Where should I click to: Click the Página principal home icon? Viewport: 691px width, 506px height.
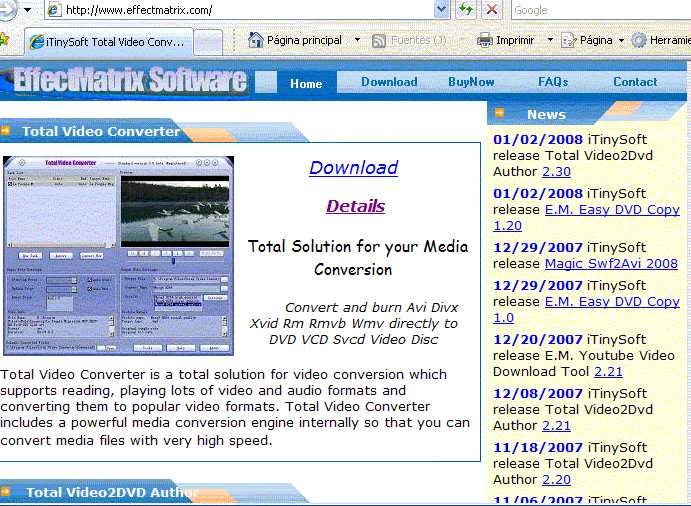[256, 40]
